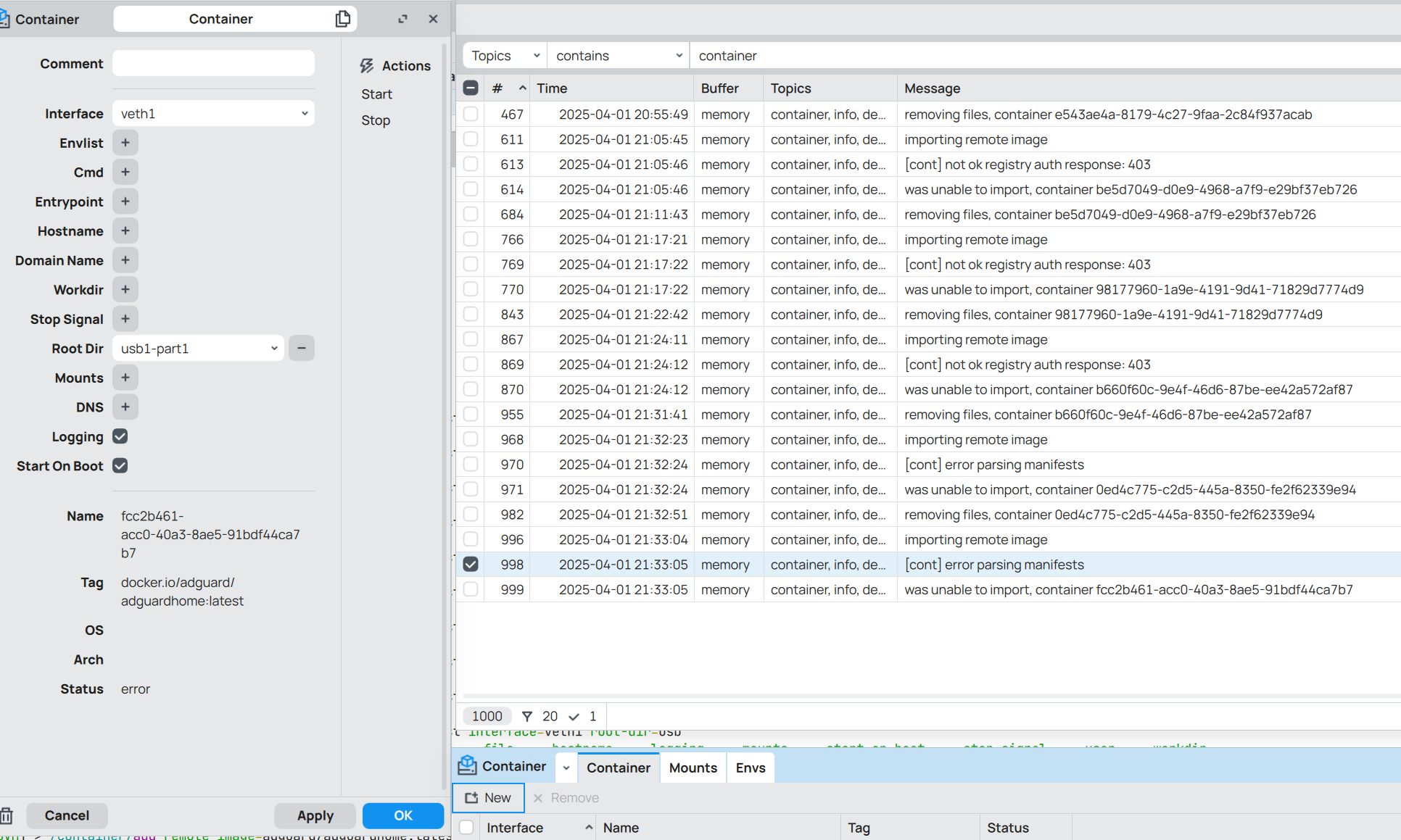Click the expand window icon in Container dialog
This screenshot has height=840, width=1401.
tap(402, 19)
